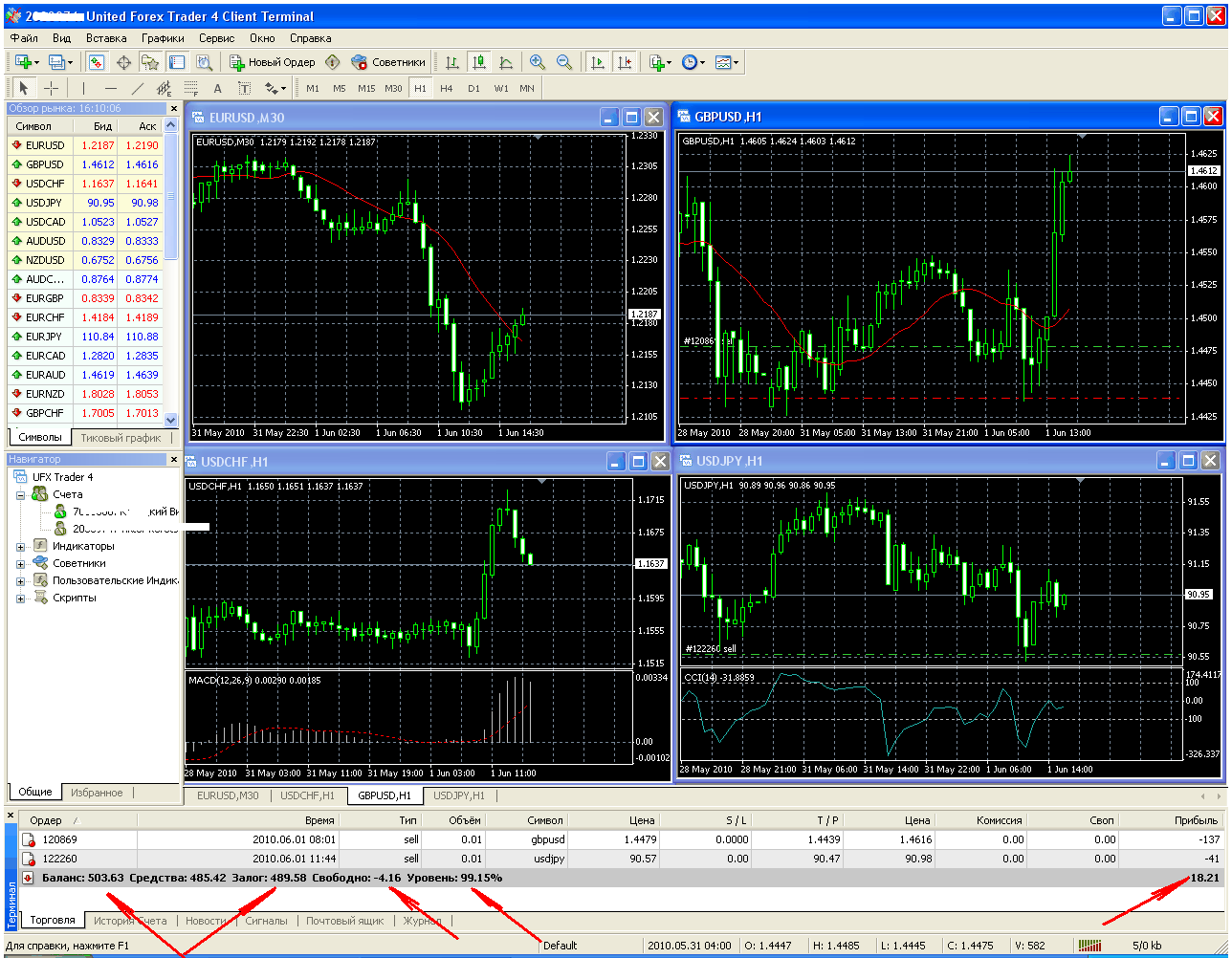The image size is (1232, 958).
Task: Open the Profiles toolbar icon
Action: [x=56, y=62]
